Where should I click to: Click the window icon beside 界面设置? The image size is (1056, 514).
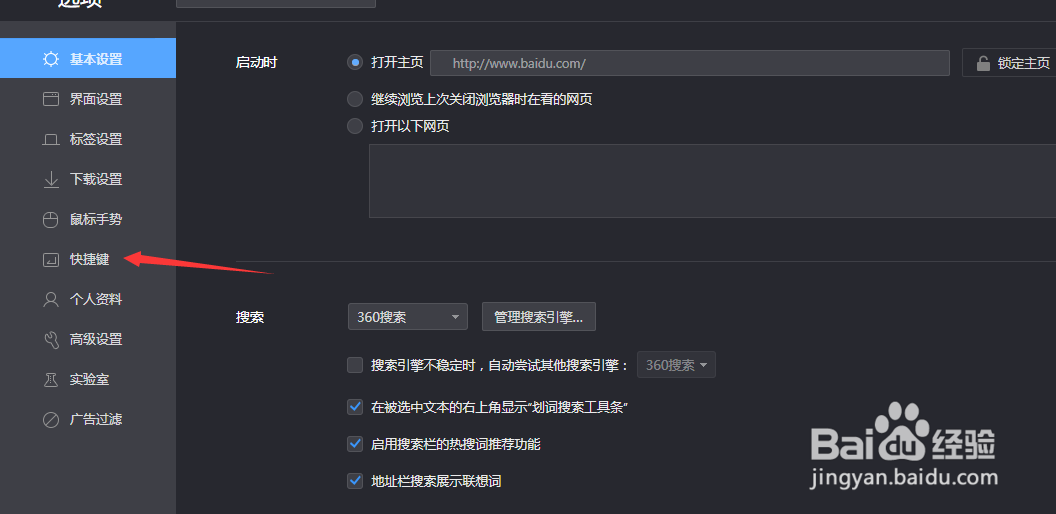click(x=51, y=100)
